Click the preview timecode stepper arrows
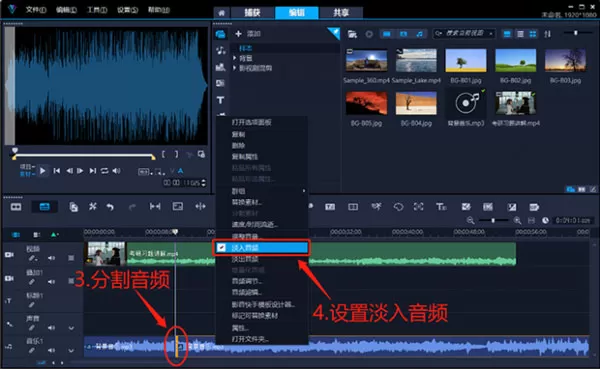The image size is (600, 369). click(204, 183)
